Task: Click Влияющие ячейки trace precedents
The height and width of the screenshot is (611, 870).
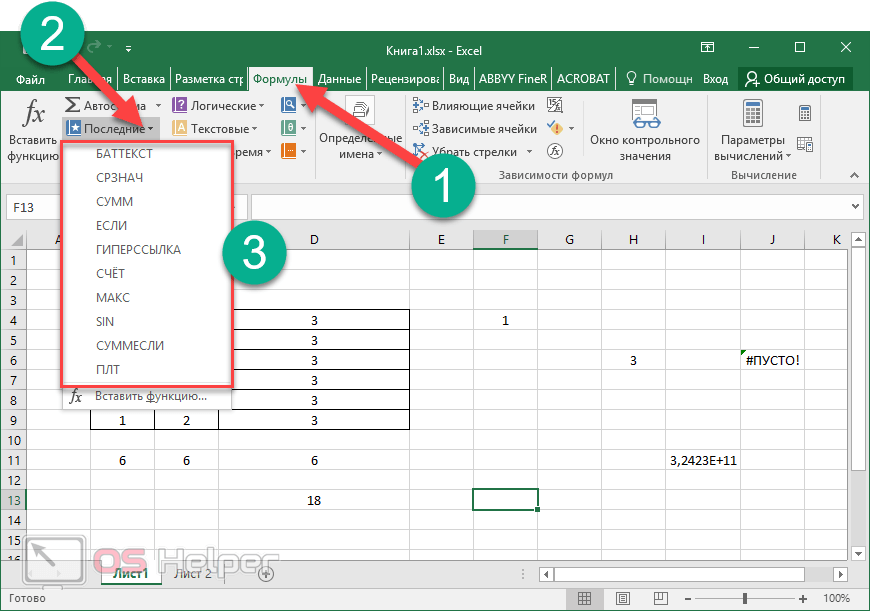Action: pos(474,105)
